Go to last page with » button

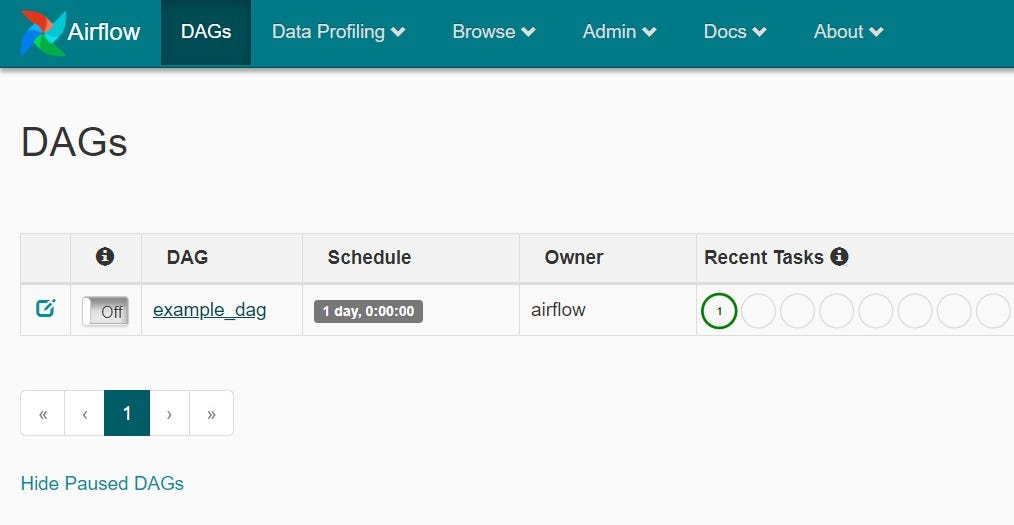click(x=211, y=413)
